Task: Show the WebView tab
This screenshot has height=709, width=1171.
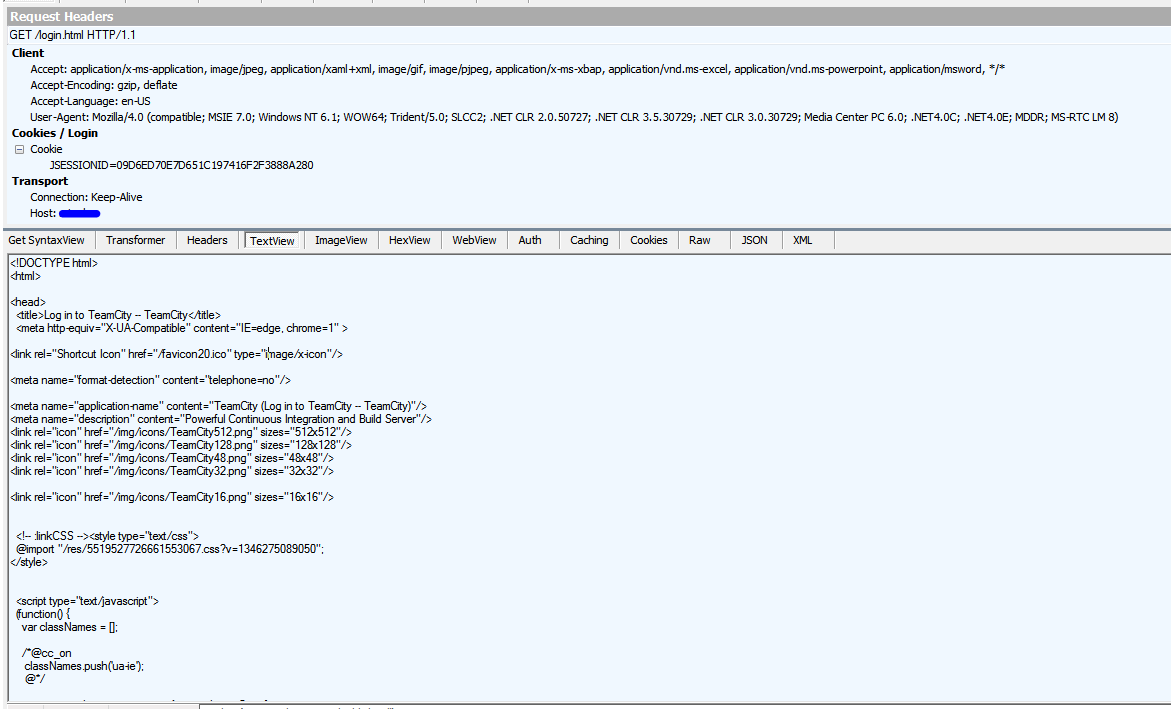Action: (x=474, y=240)
